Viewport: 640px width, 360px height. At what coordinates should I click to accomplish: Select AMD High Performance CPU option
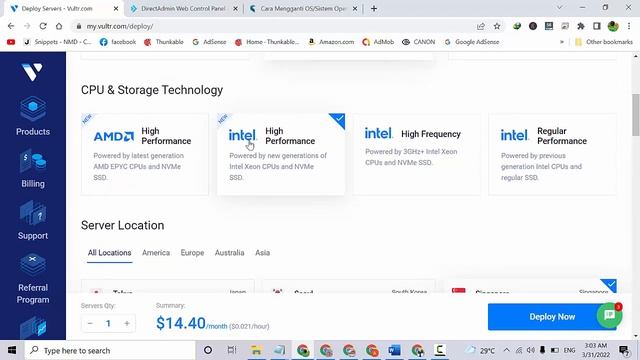pos(145,154)
